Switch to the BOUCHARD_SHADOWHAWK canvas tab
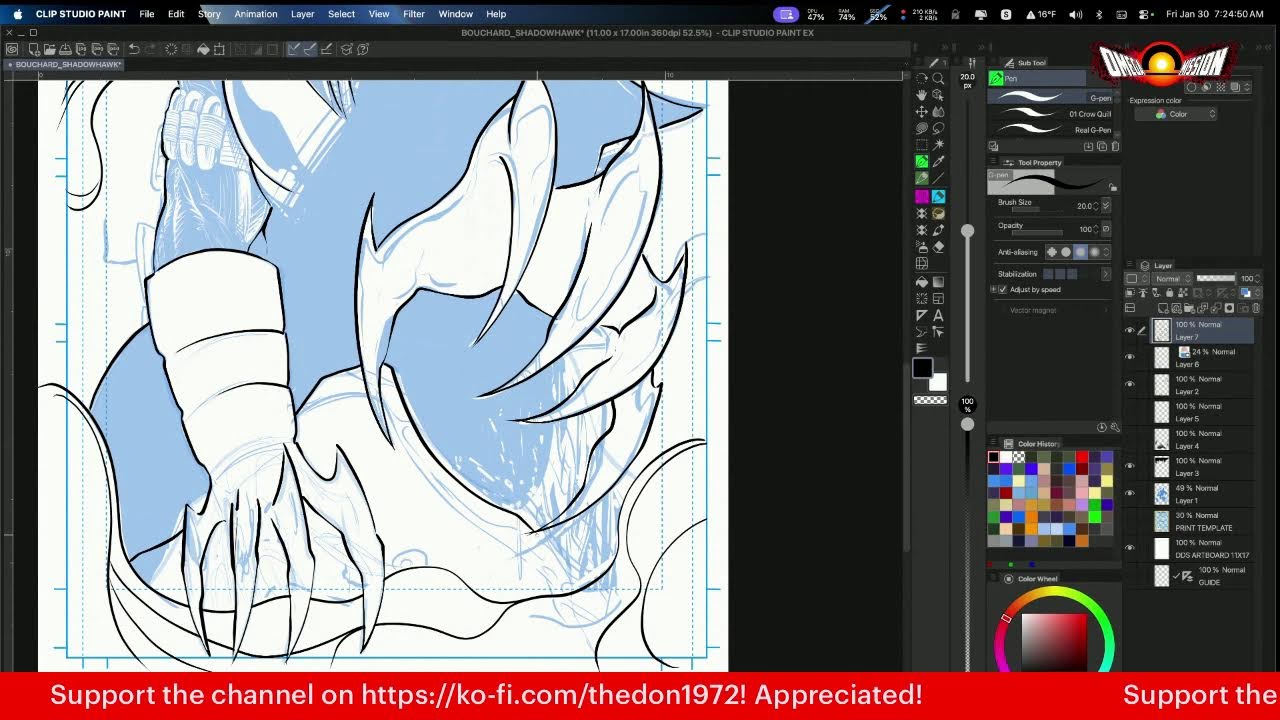The width and height of the screenshot is (1280, 720). click(x=68, y=65)
